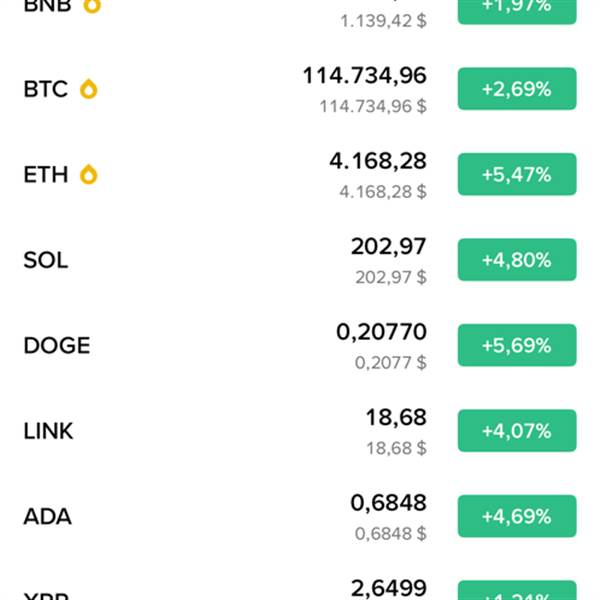600x600 pixels.
Task: Select the ADA ticker name
Action: 47,517
